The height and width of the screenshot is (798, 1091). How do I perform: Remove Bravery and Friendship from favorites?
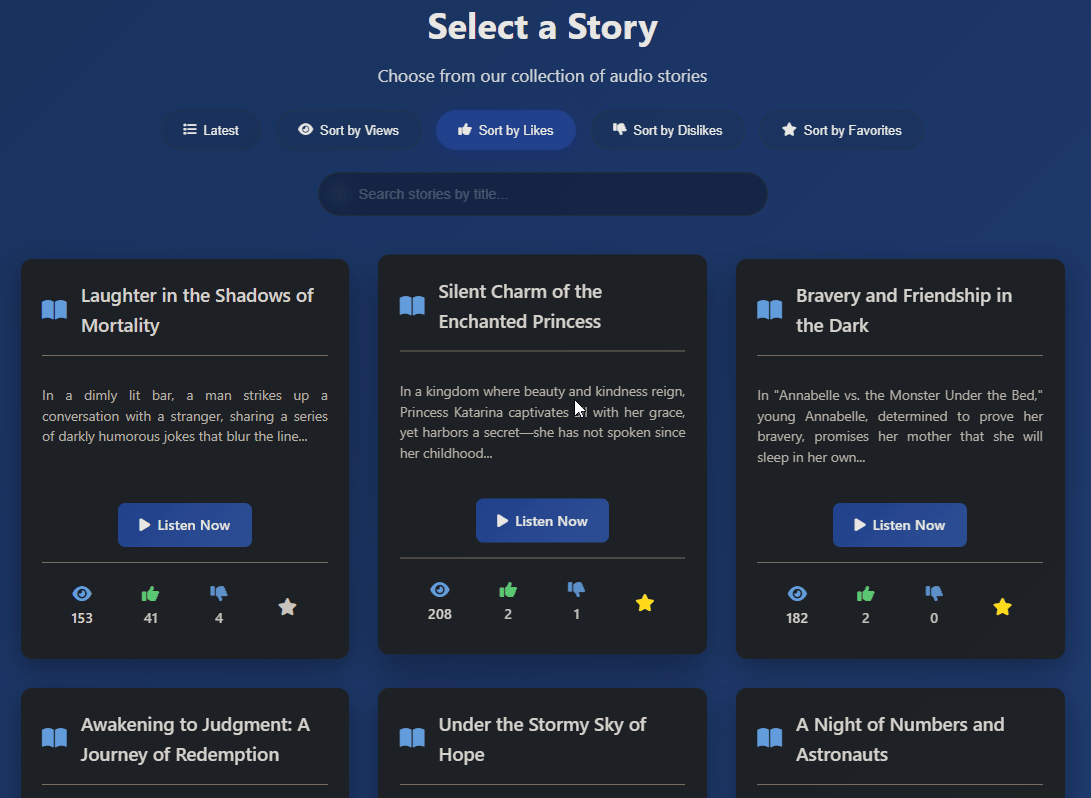1002,607
